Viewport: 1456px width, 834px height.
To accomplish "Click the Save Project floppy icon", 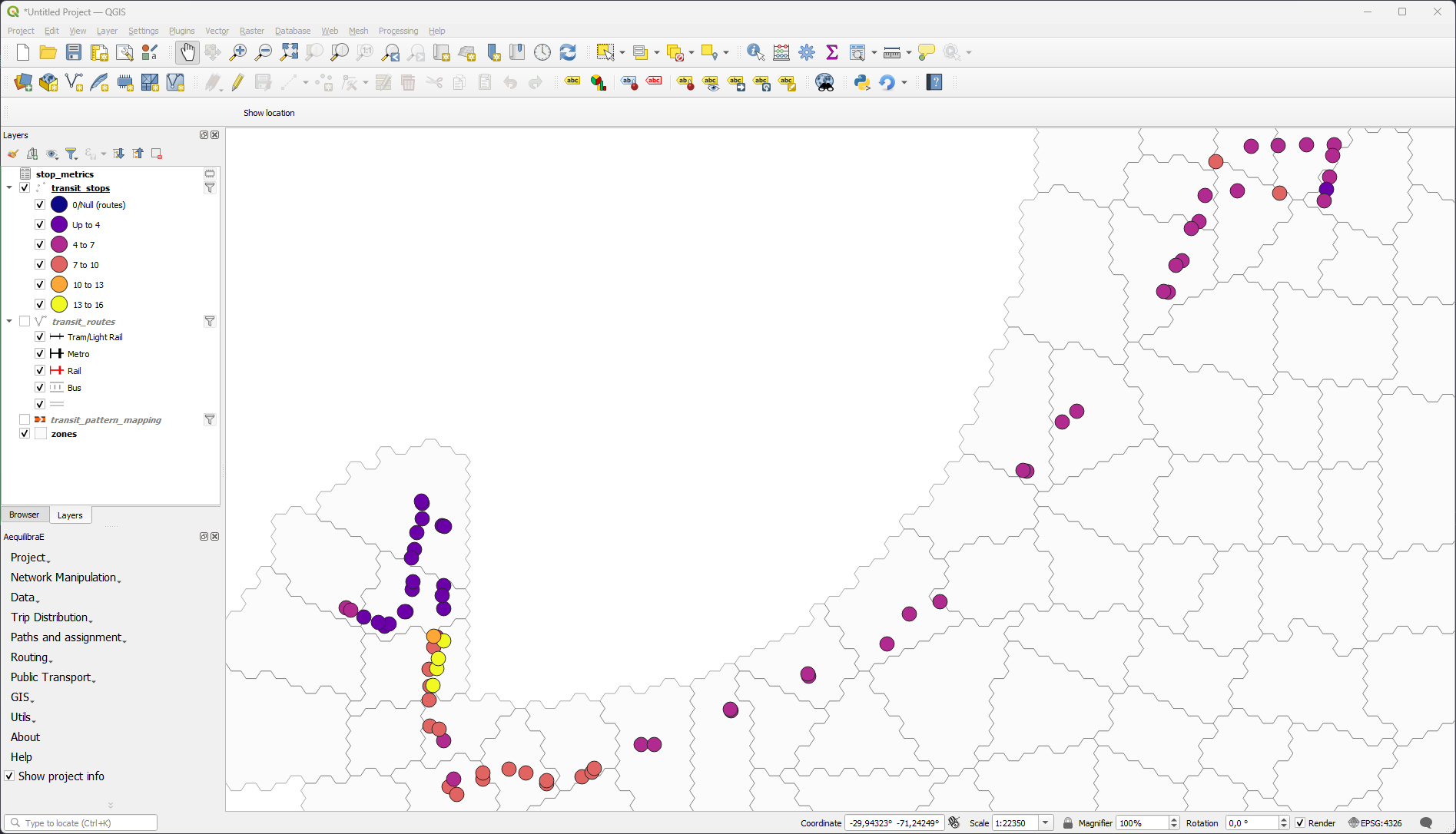I will click(74, 52).
